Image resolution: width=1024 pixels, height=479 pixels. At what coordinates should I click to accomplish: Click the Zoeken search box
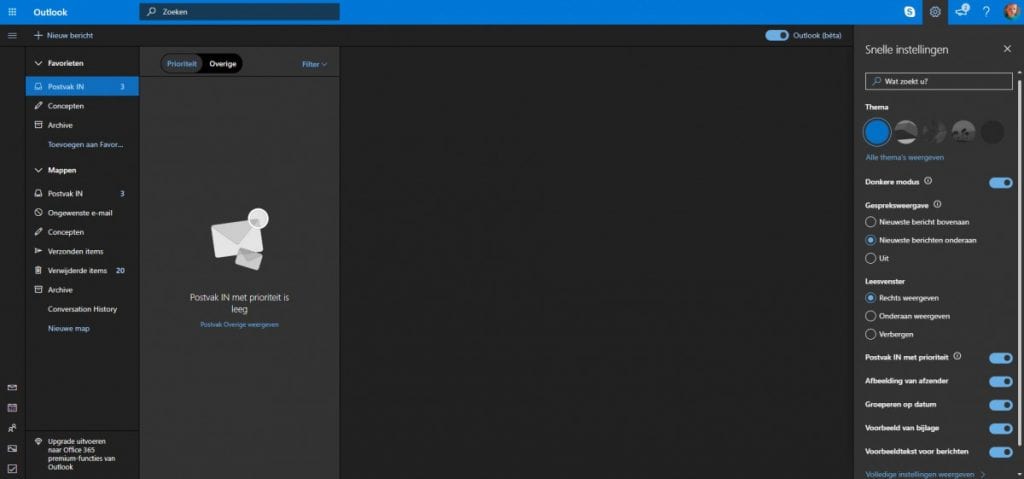click(x=239, y=12)
